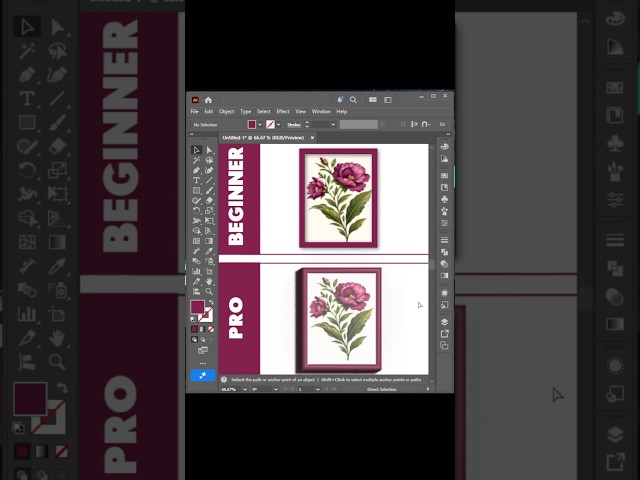Open the Symbols panel club icon
Viewport: 640px width, 480px height.
[444, 199]
